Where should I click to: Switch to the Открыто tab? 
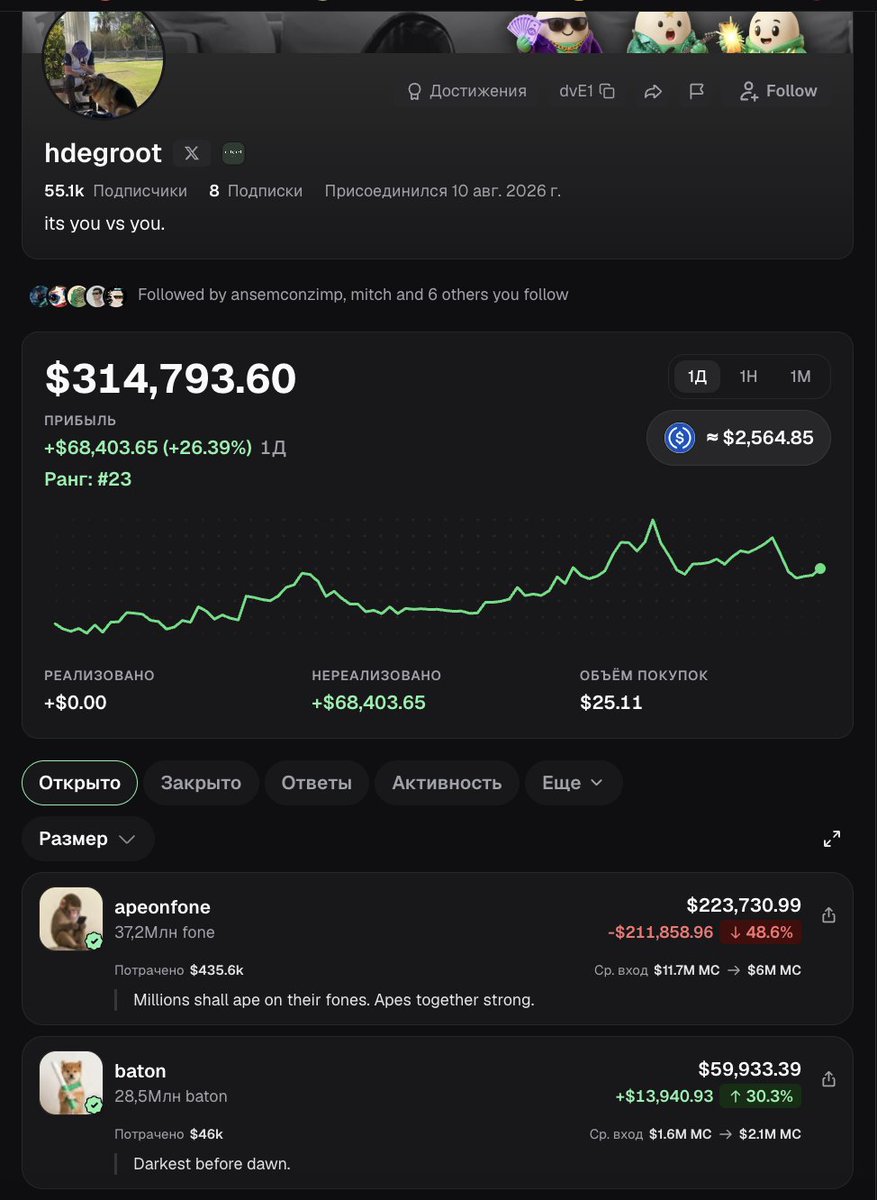pos(80,783)
